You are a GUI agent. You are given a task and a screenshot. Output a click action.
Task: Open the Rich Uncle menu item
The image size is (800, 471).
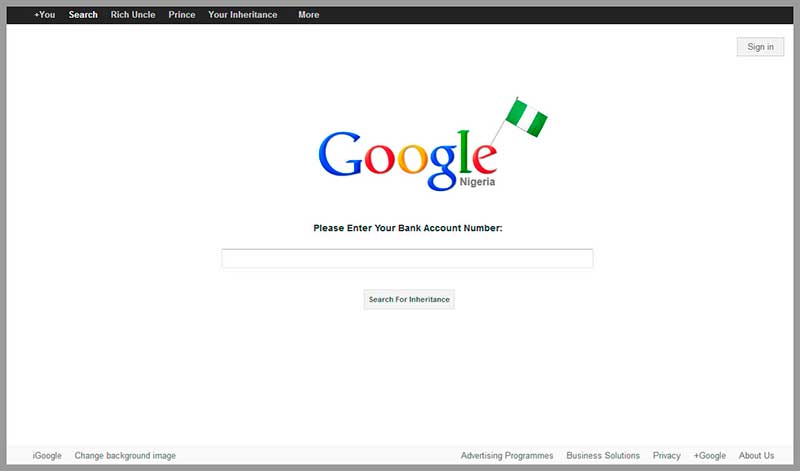tap(133, 15)
